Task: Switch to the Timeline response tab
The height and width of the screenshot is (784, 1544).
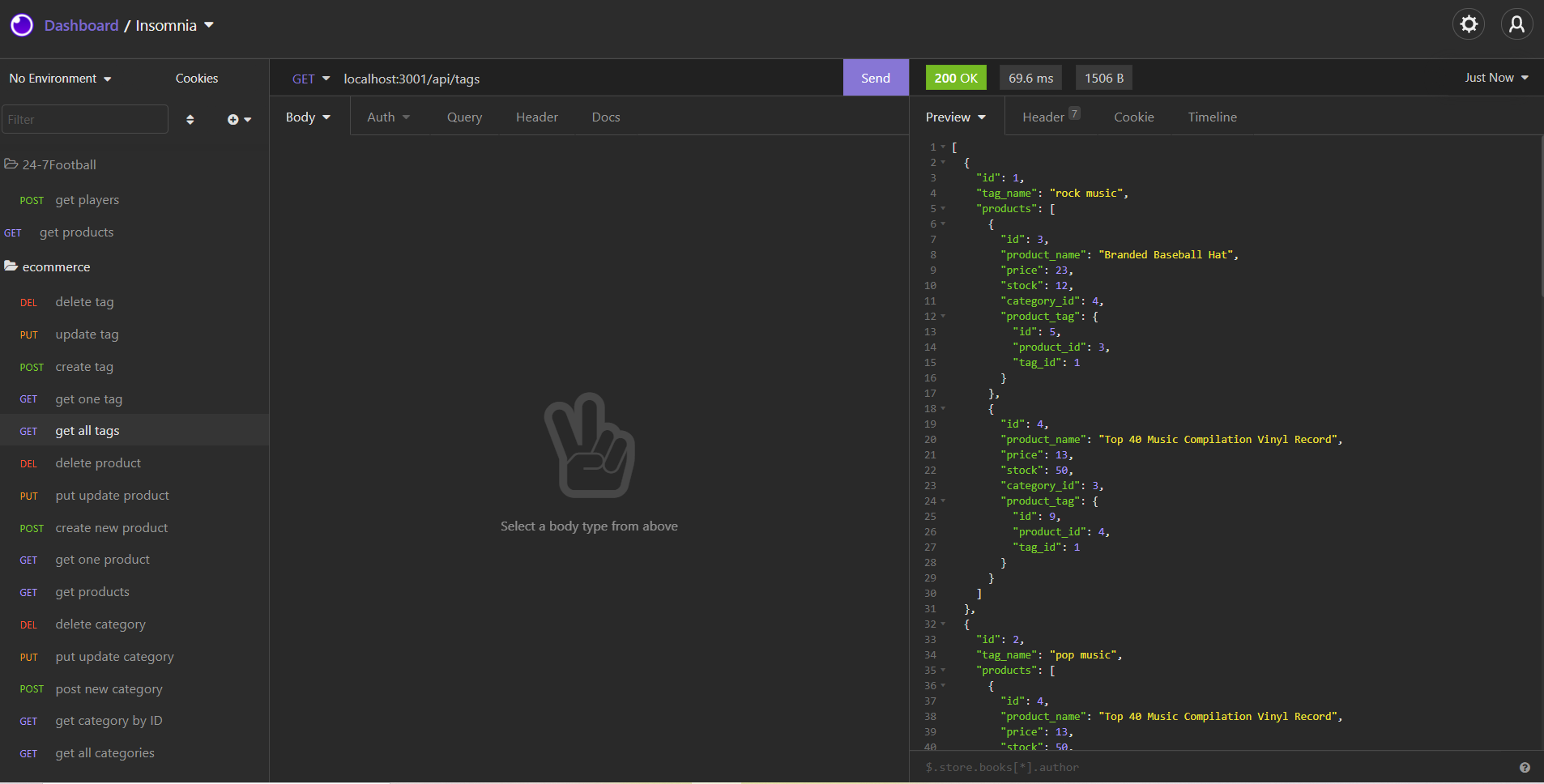Action: pyautogui.click(x=1213, y=117)
